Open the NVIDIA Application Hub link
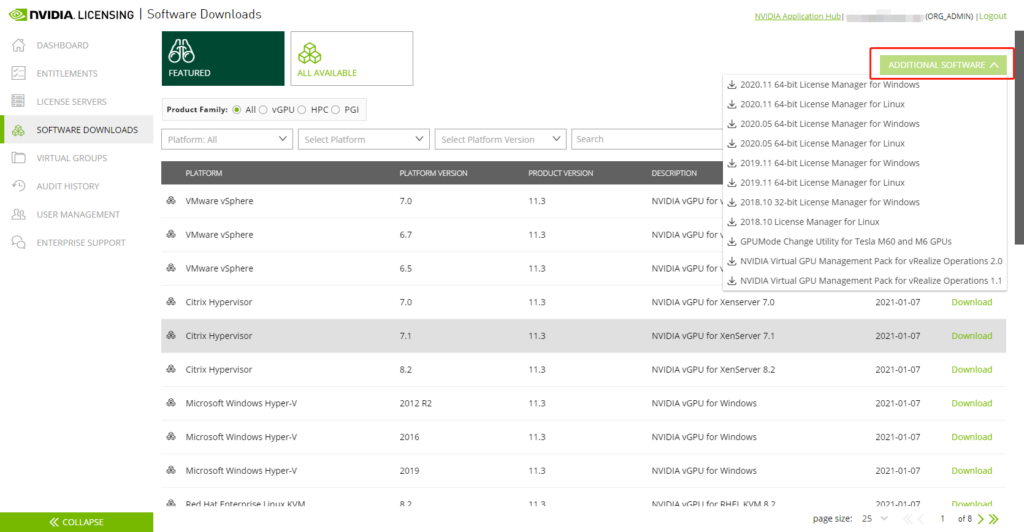Viewport: 1024px width, 532px height. 797,16
